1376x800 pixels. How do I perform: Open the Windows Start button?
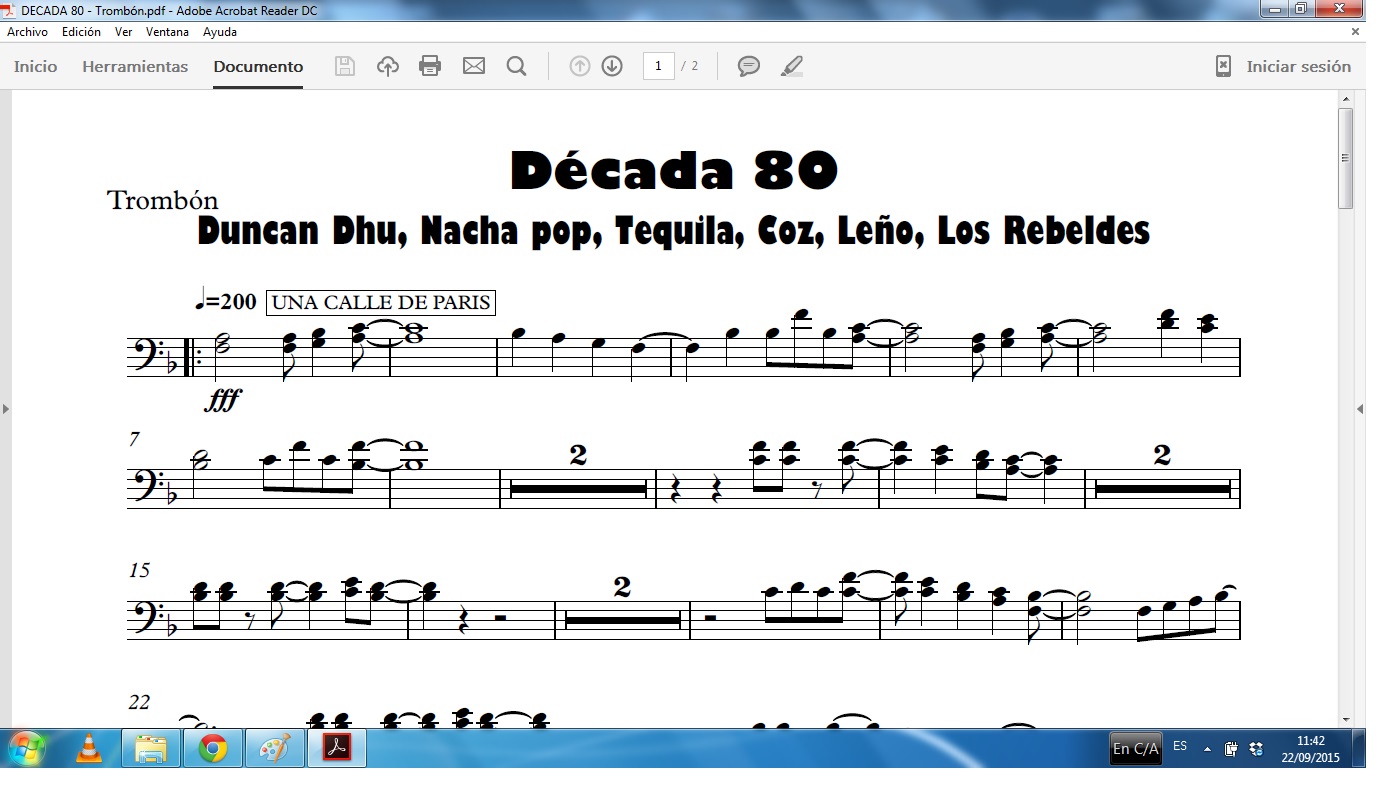click(26, 748)
